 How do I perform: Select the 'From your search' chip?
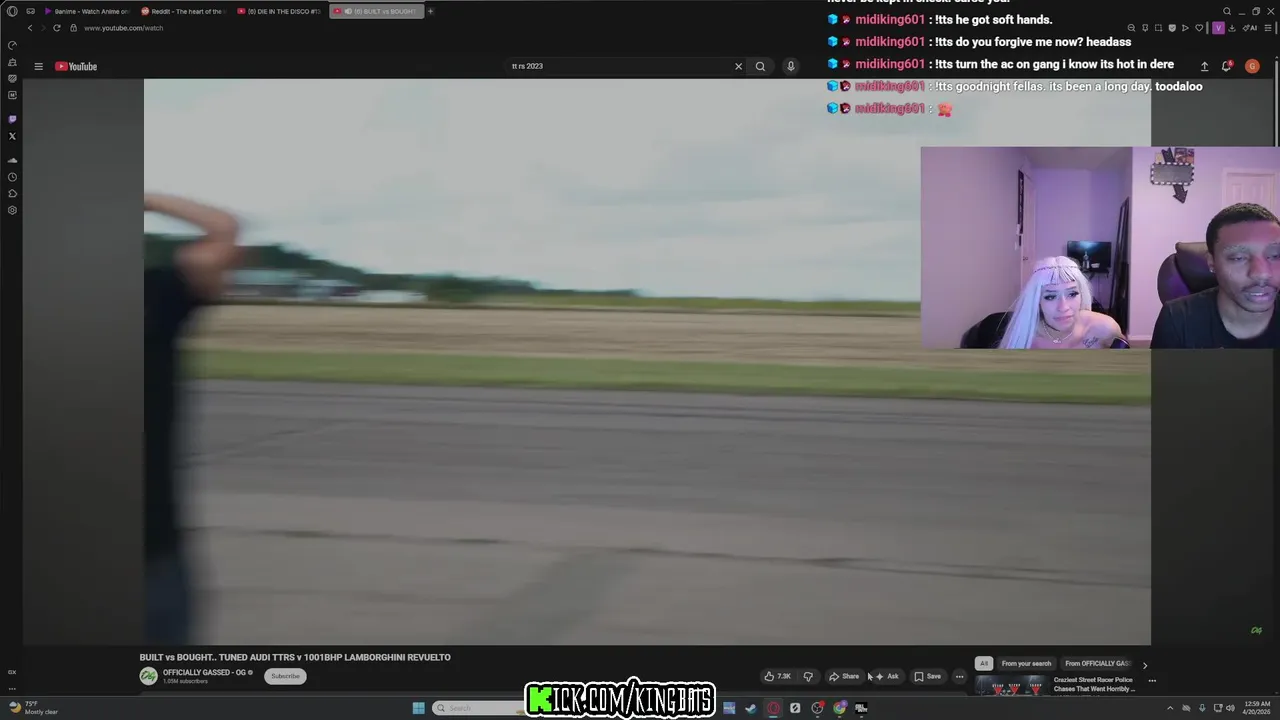point(1026,663)
